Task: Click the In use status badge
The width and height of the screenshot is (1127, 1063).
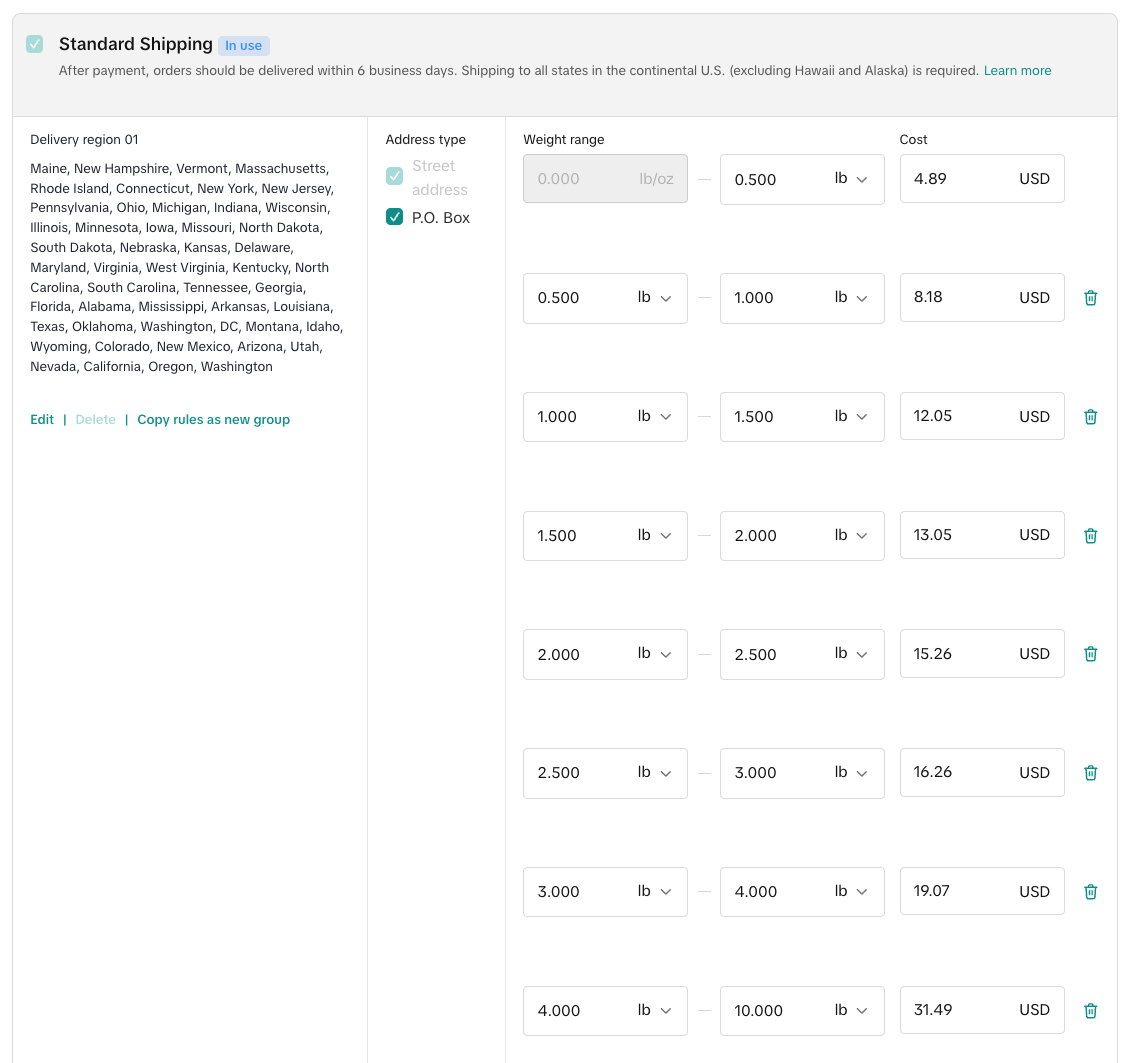Action: 244,45
